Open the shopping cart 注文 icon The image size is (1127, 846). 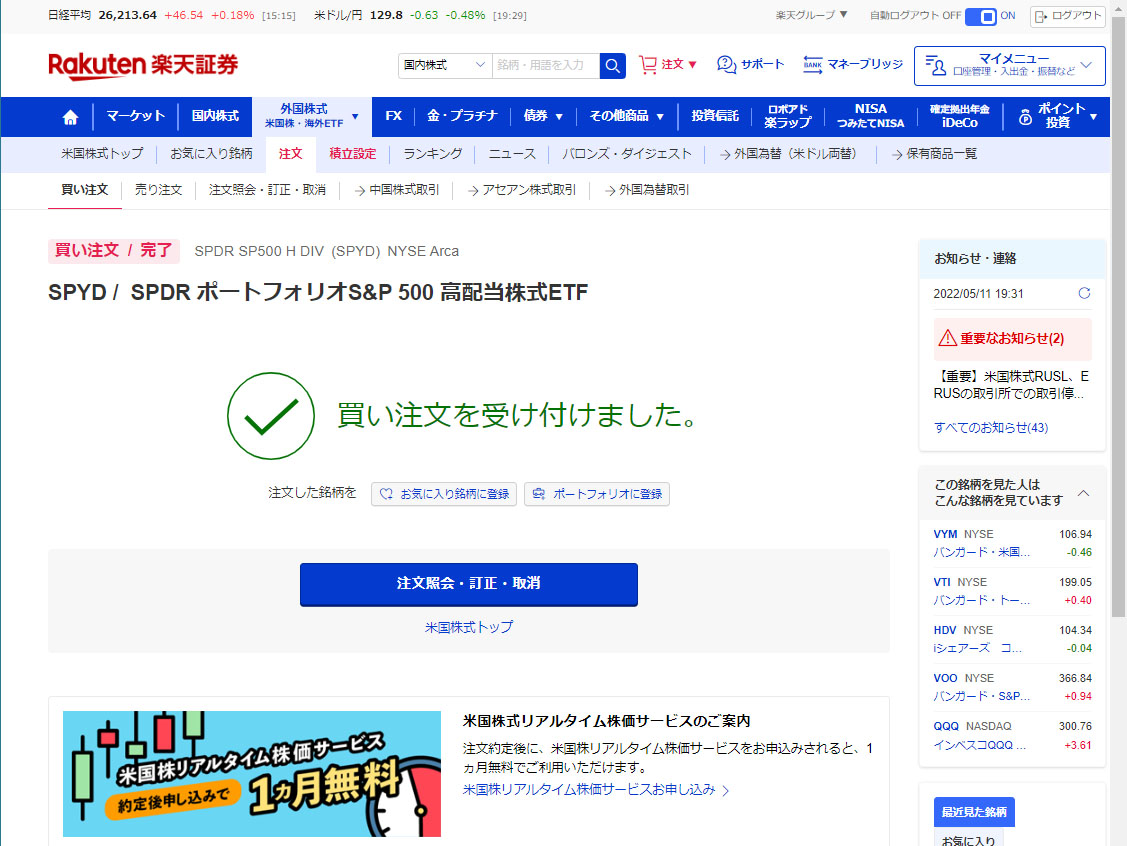click(649, 64)
